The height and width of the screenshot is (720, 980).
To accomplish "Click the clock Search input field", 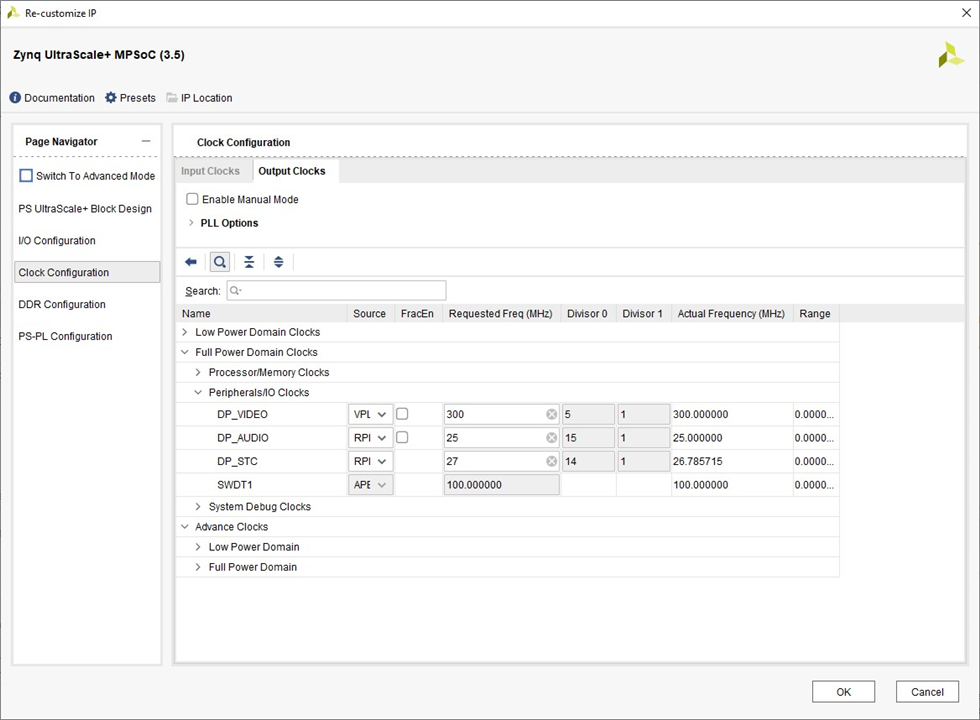I will 336,291.
